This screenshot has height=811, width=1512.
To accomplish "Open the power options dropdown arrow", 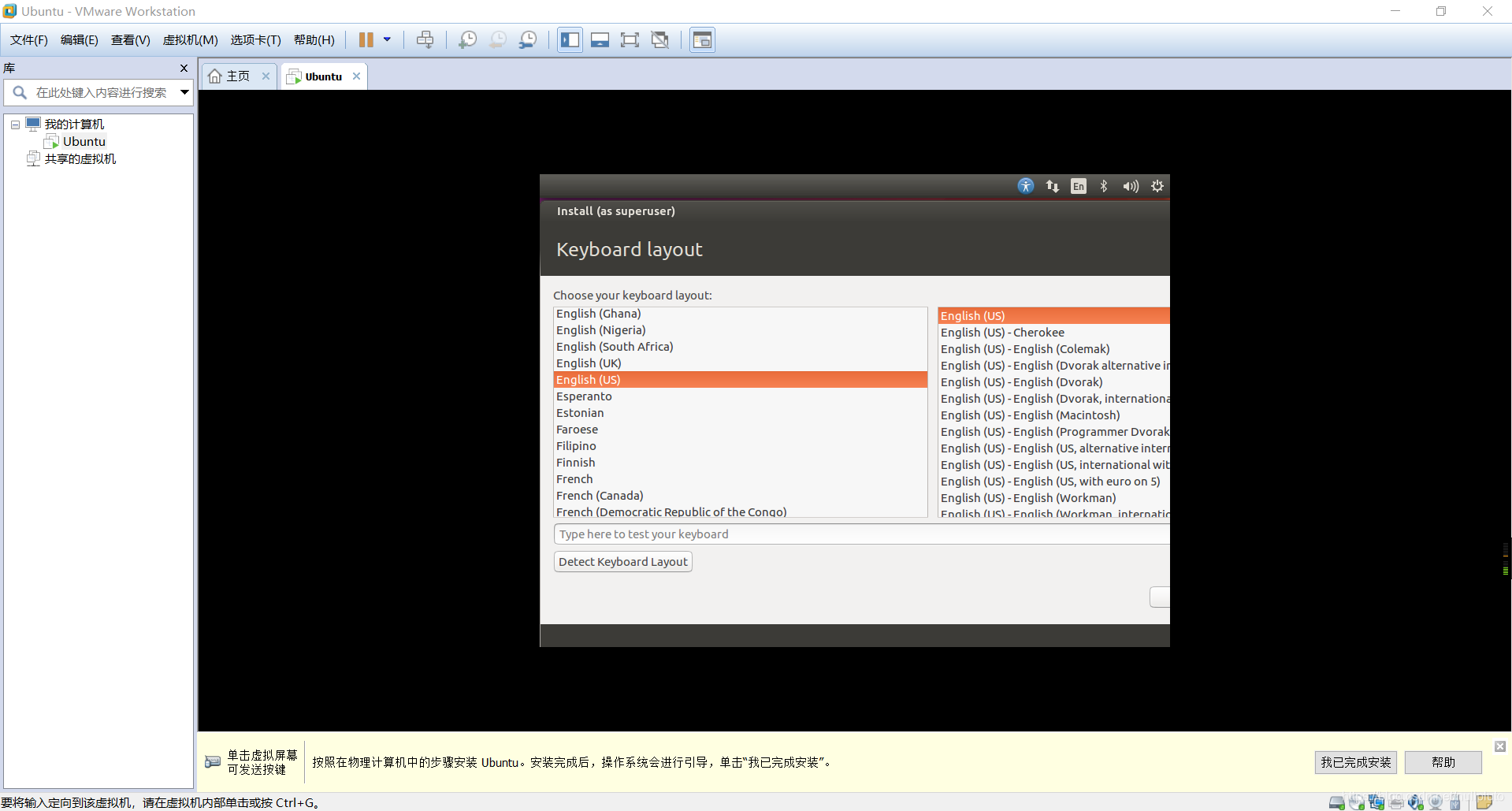I will click(387, 40).
